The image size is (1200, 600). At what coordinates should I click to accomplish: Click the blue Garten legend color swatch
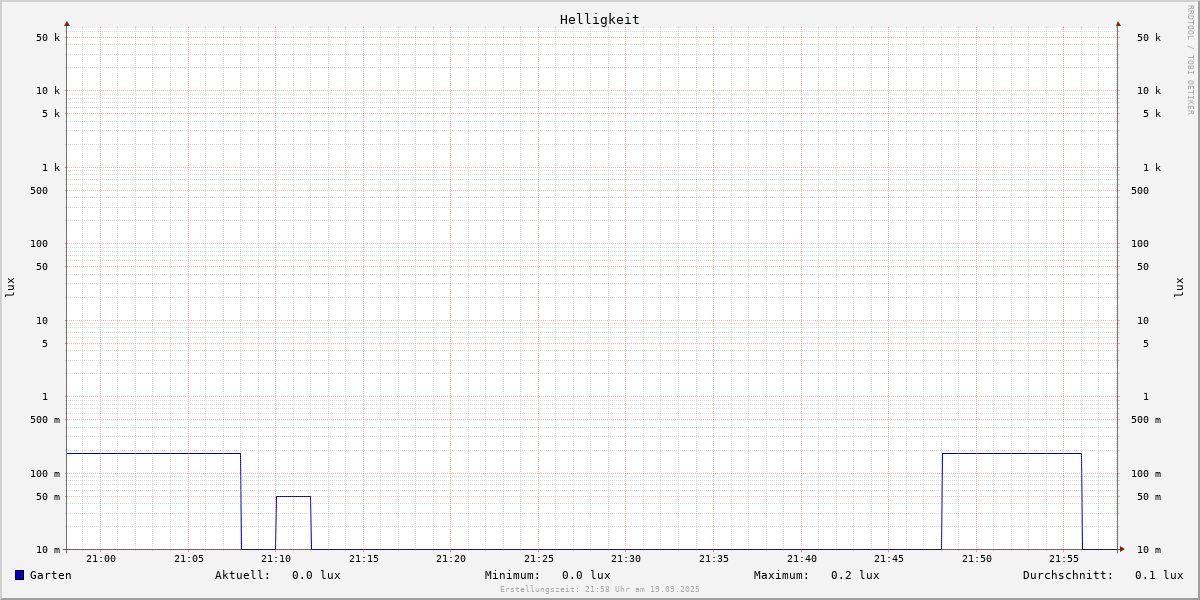[19, 575]
